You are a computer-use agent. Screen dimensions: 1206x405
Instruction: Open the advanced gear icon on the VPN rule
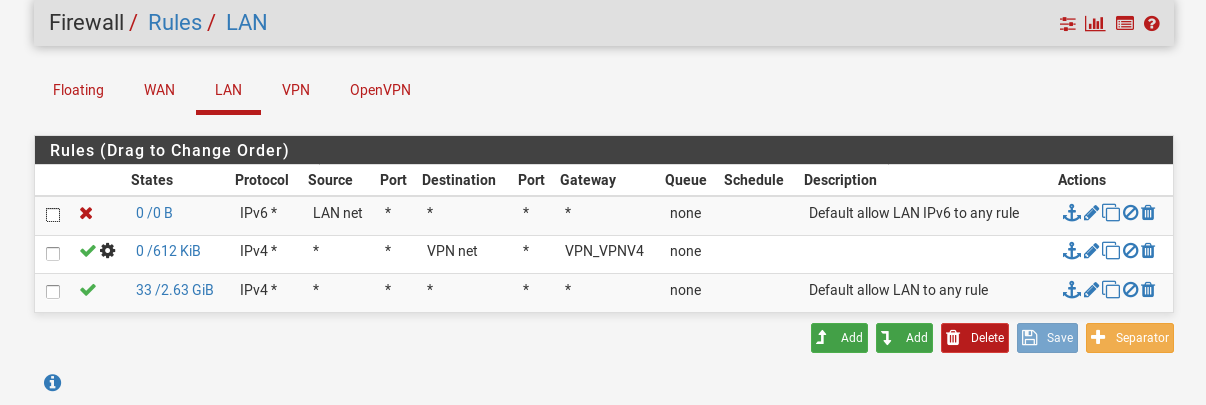pos(108,251)
